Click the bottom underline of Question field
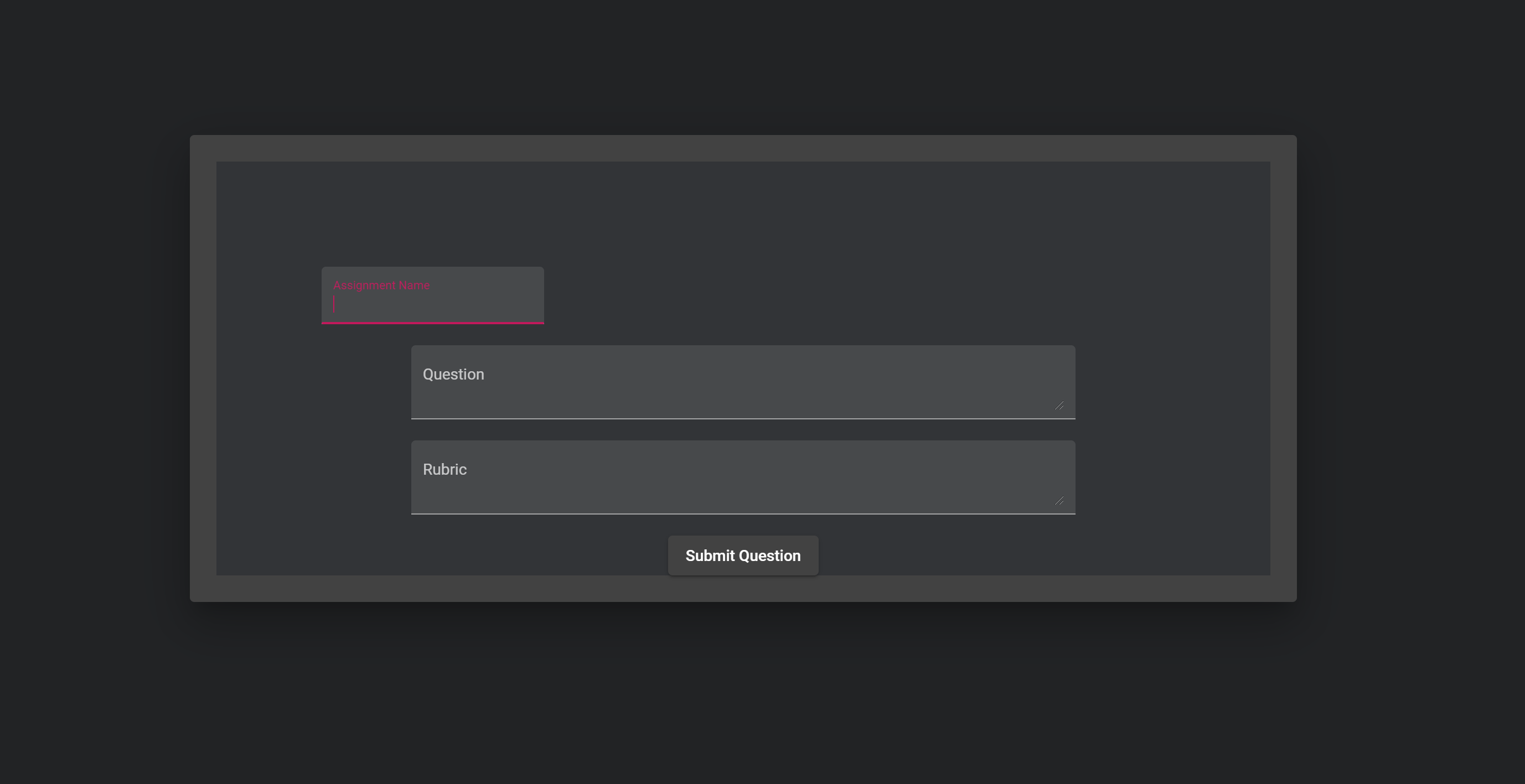1525x784 pixels. point(743,418)
